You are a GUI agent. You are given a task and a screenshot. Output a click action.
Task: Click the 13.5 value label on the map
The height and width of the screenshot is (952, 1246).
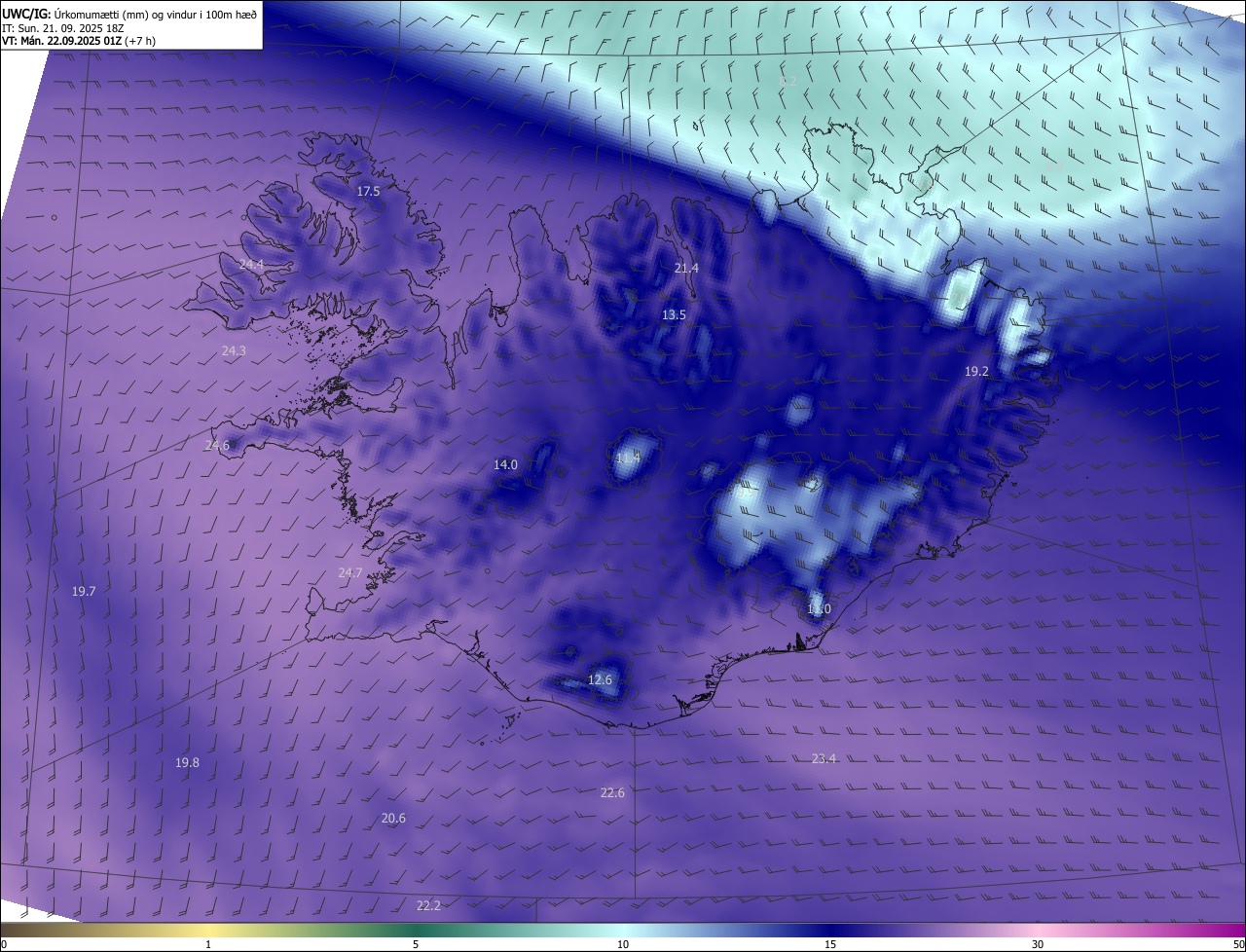pyautogui.click(x=674, y=314)
